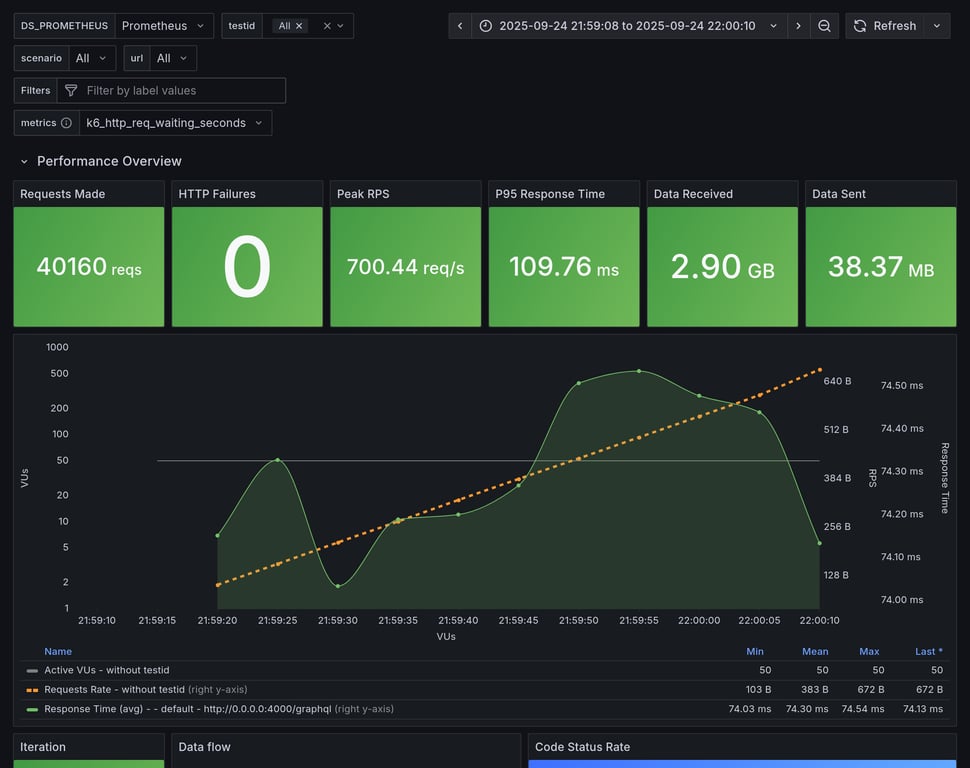Click response time dip point near 21:59:30
This screenshot has width=970, height=768.
pyautogui.click(x=338, y=586)
